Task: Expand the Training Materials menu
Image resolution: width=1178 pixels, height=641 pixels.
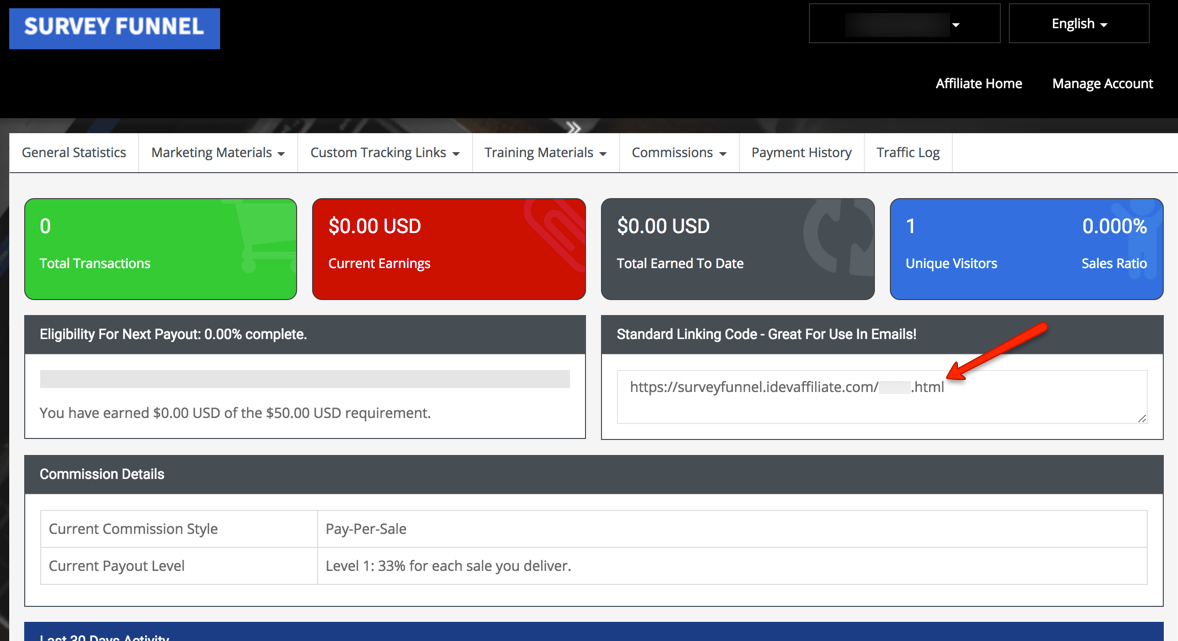Action: click(x=545, y=153)
